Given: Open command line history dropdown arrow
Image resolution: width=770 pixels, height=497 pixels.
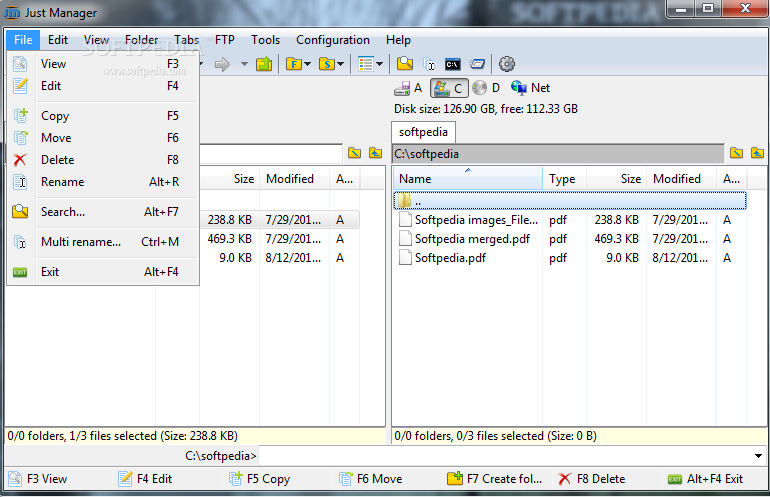Looking at the screenshot, I should [758, 456].
